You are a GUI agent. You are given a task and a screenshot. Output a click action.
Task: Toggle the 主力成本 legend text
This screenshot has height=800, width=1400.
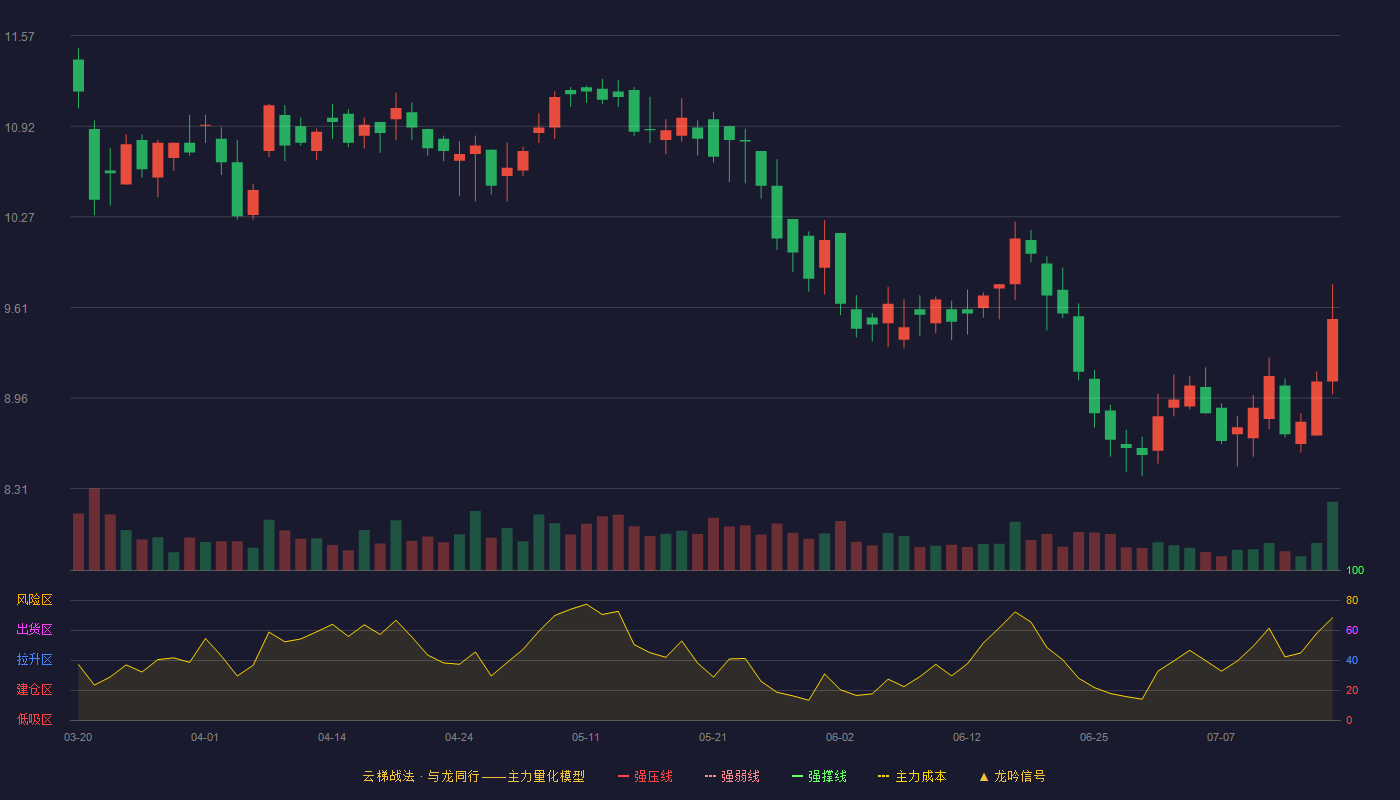coord(920,776)
